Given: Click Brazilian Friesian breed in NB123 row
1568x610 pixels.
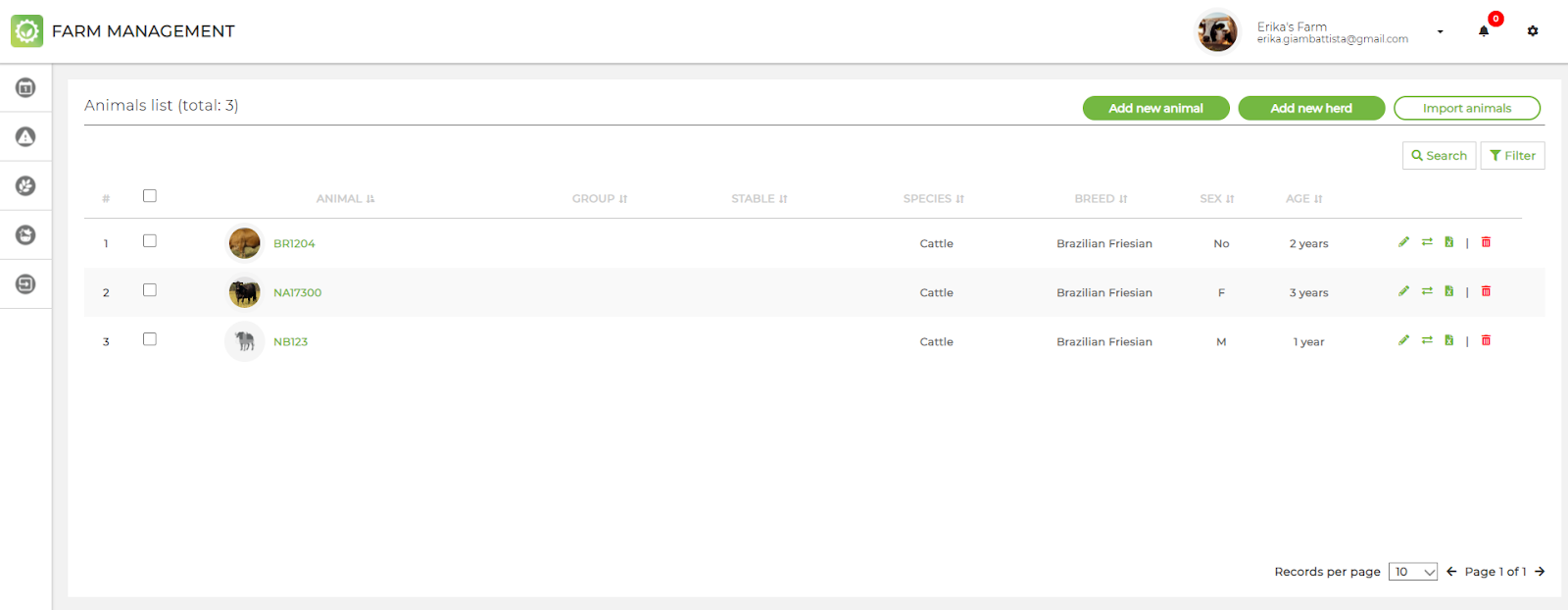Looking at the screenshot, I should tap(1104, 342).
